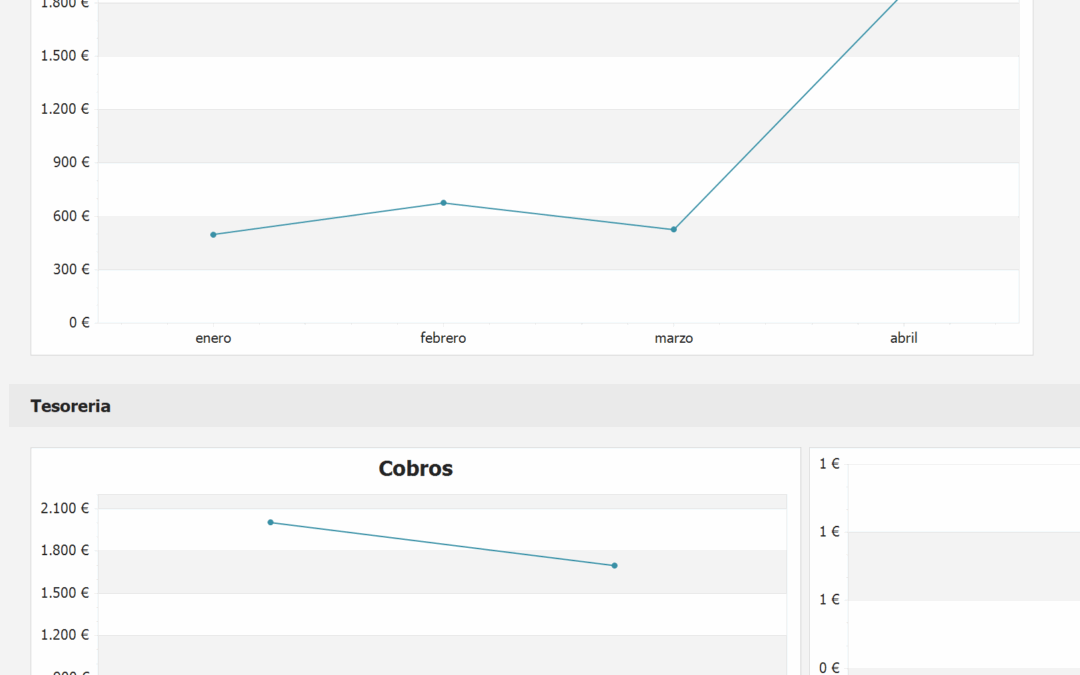The width and height of the screenshot is (1080, 675).
Task: Click the marzo x-axis label
Action: pos(674,338)
